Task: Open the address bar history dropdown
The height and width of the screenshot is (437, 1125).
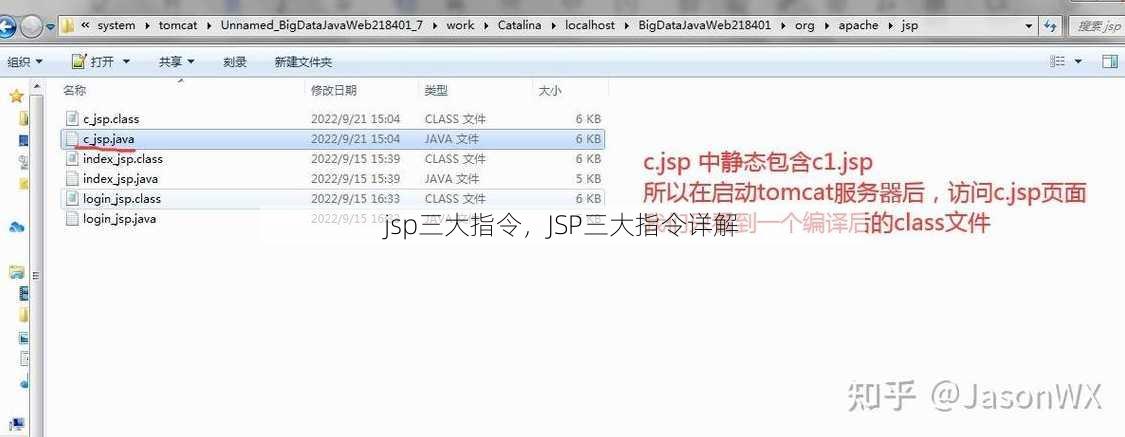Action: point(1030,27)
